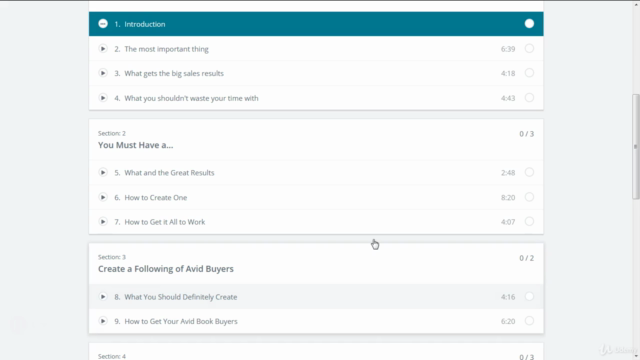Click the icon beside Introduction lecture
The image size is (640, 360).
103,24
